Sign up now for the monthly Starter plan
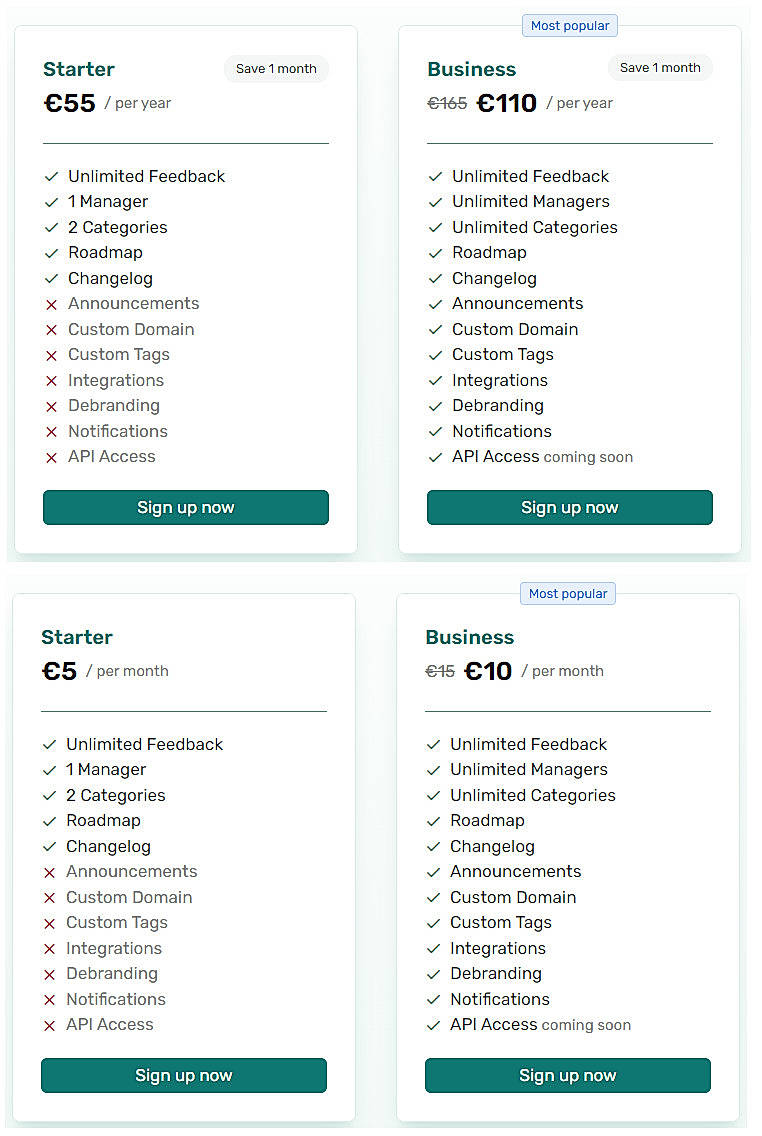 pos(183,1075)
